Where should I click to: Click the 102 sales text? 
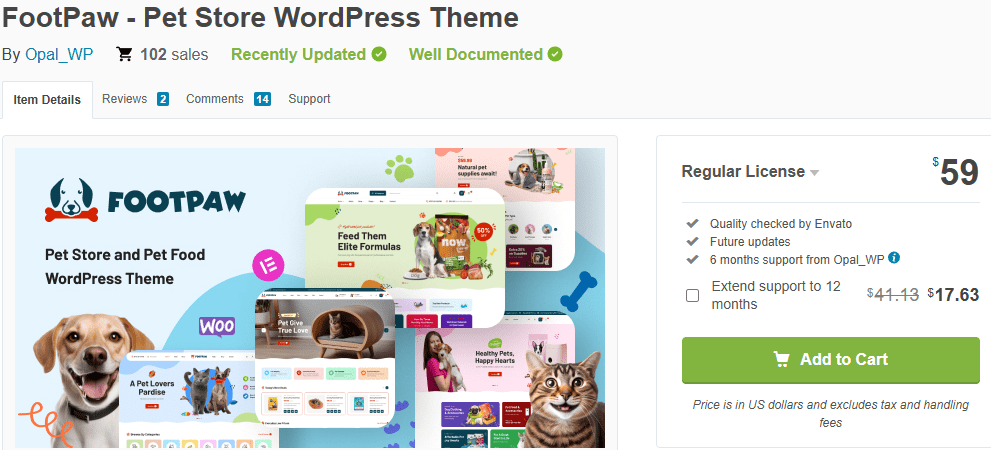174,55
